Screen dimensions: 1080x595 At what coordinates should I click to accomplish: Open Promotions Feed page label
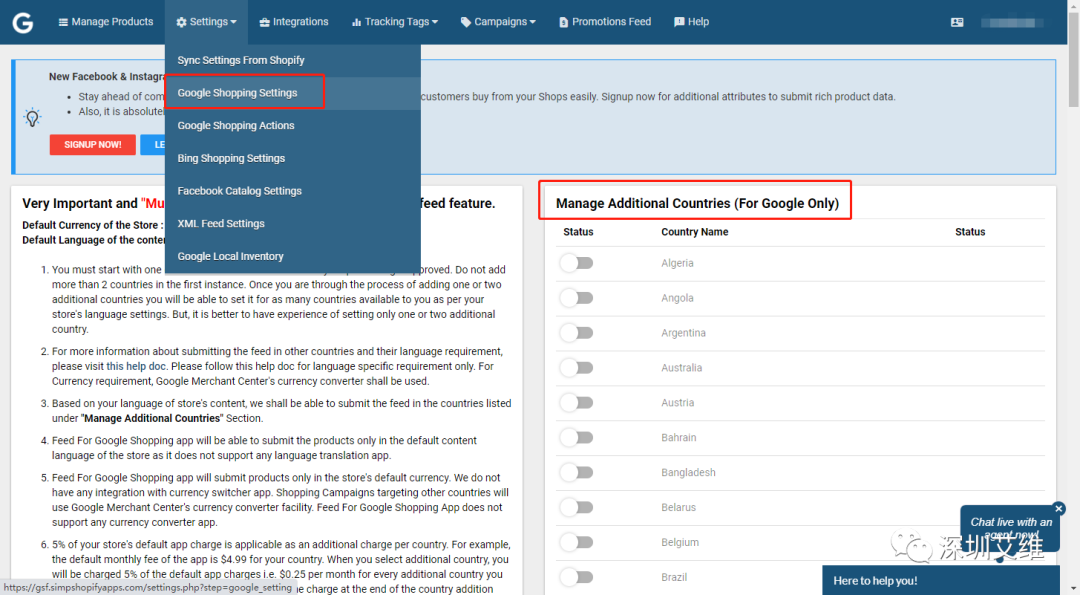(611, 22)
